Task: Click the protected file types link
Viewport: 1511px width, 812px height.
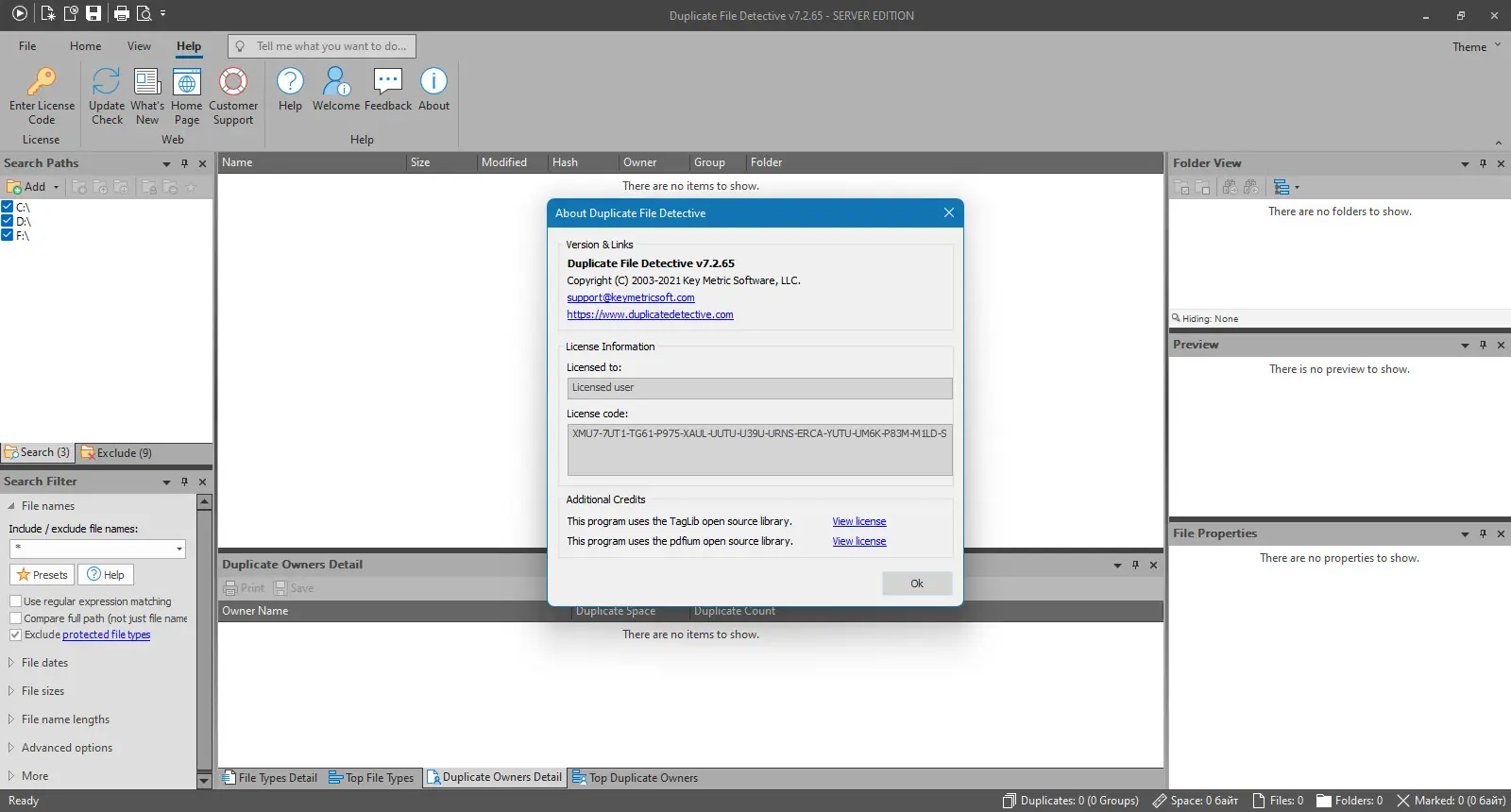Action: tap(106, 634)
